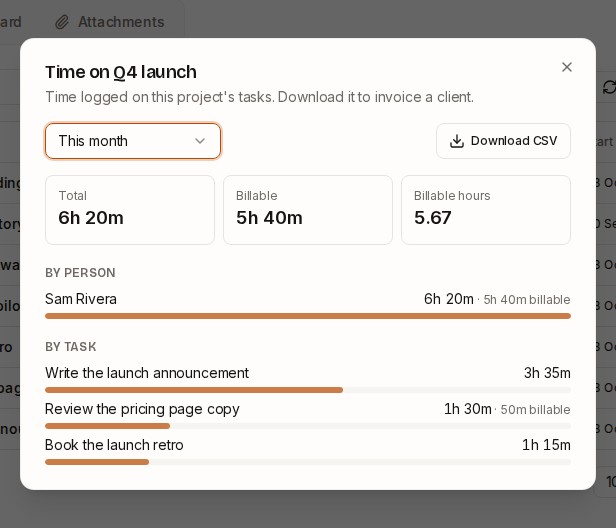
Task: Select the Total 6h 20m card
Action: pyautogui.click(x=130, y=210)
